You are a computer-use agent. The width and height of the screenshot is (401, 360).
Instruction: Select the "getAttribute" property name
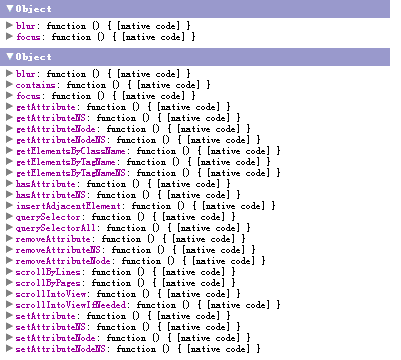(45, 107)
